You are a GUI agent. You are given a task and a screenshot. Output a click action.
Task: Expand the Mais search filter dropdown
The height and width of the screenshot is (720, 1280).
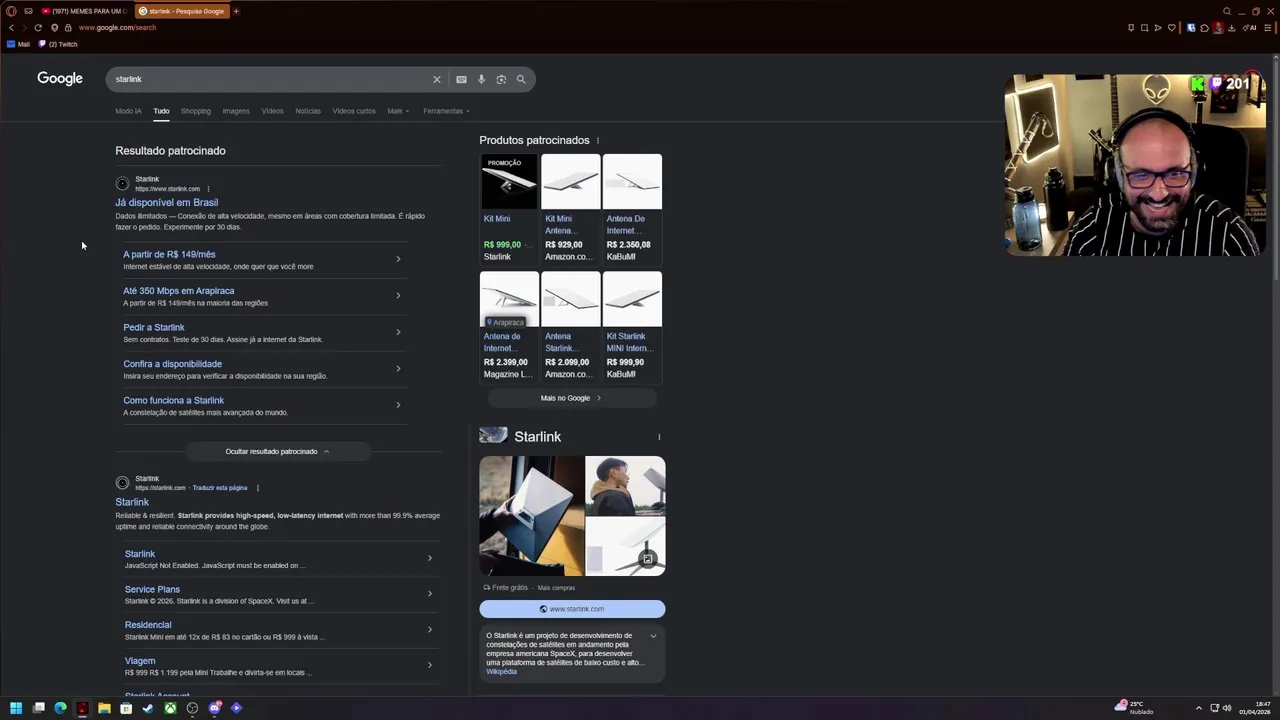398,111
